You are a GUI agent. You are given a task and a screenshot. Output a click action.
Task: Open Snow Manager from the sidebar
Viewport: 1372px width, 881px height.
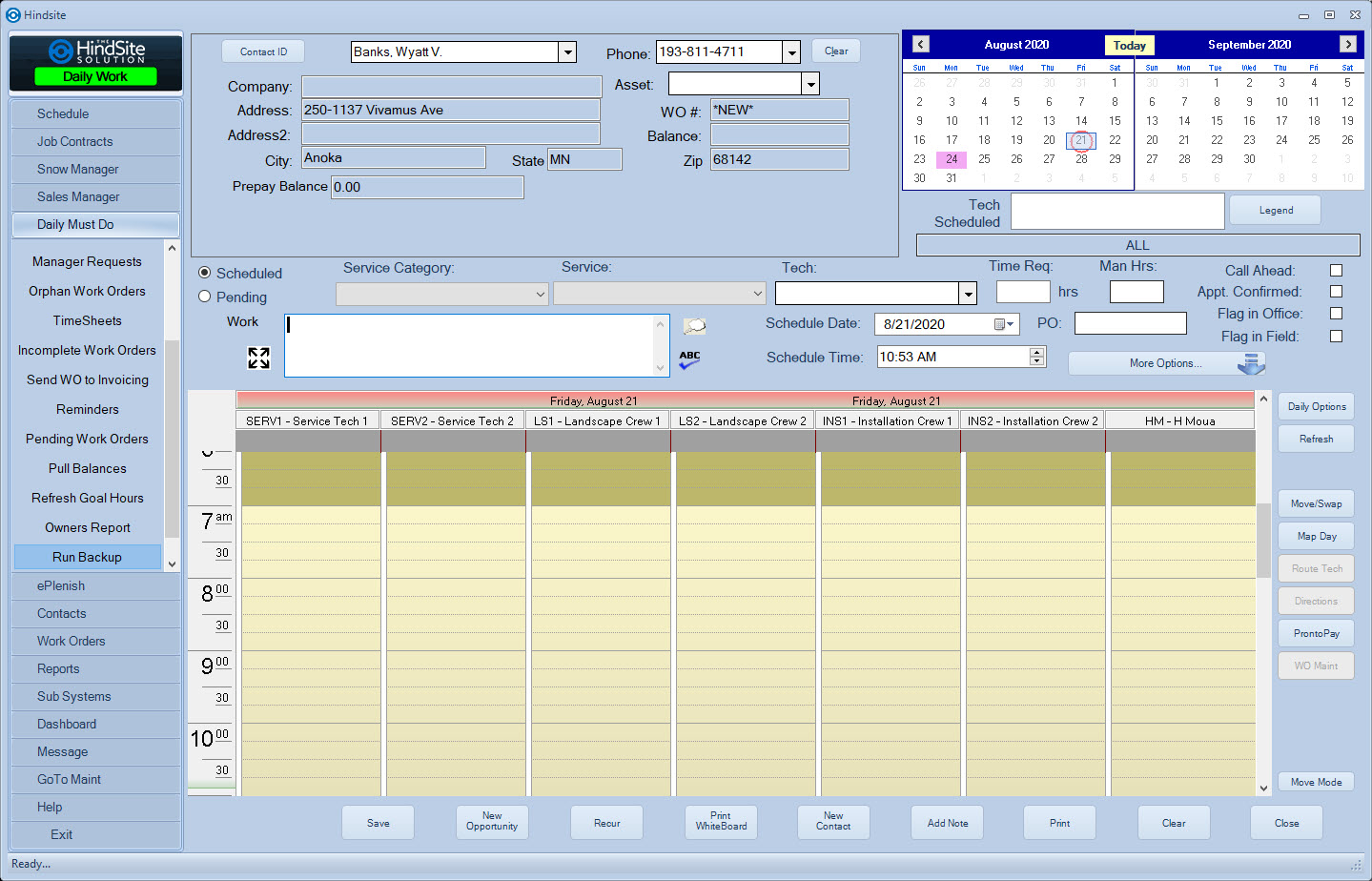click(94, 169)
